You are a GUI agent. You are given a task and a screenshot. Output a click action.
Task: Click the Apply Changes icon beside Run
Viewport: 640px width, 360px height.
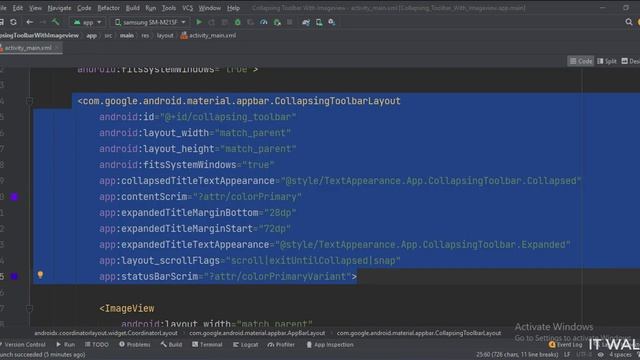[211, 22]
